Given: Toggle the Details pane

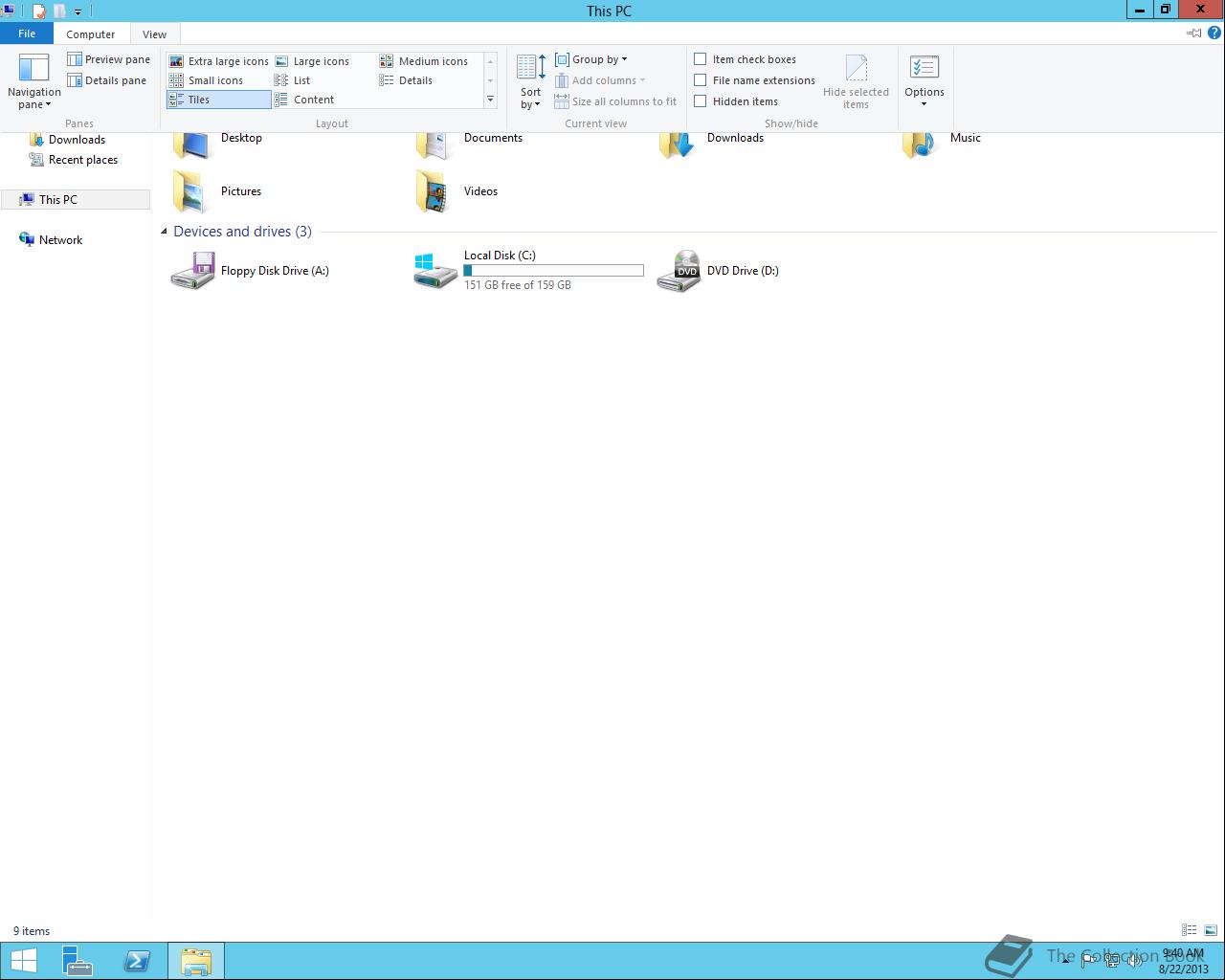Looking at the screenshot, I should [106, 80].
